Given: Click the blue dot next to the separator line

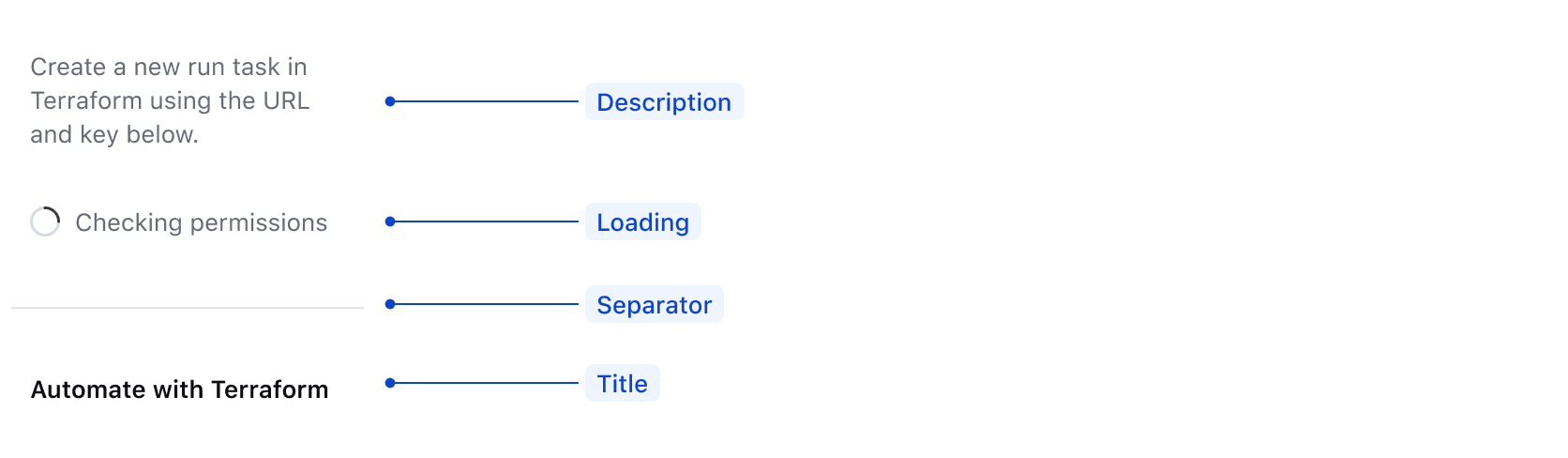Looking at the screenshot, I should click(x=390, y=304).
